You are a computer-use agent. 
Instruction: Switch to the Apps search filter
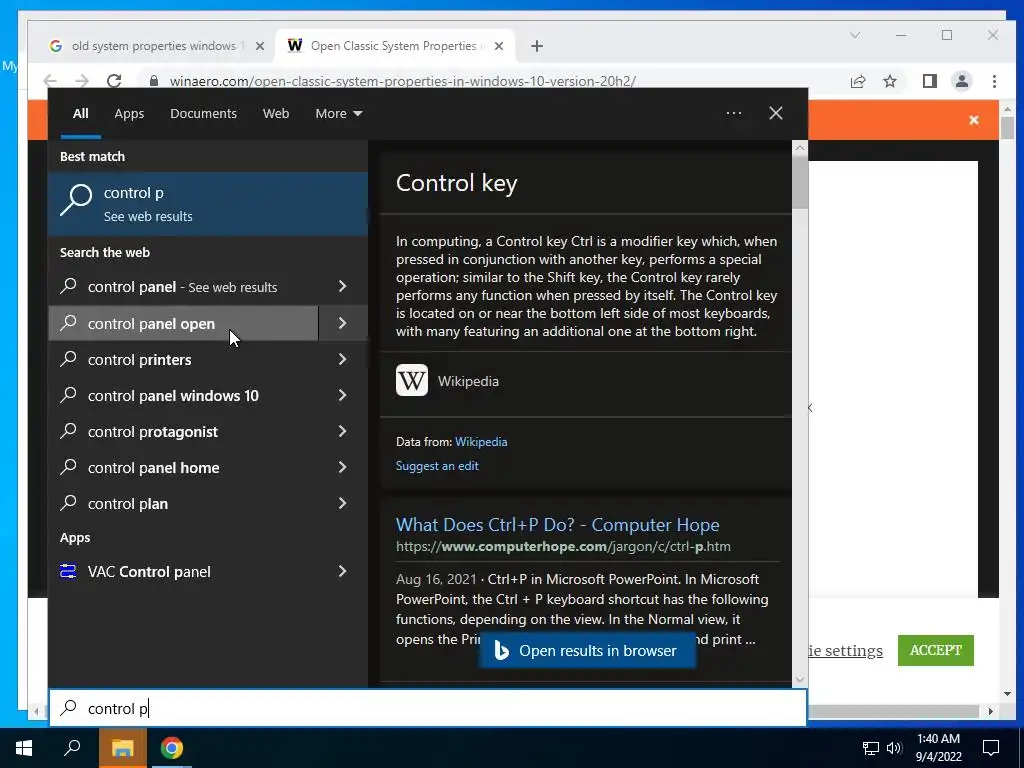(x=129, y=114)
